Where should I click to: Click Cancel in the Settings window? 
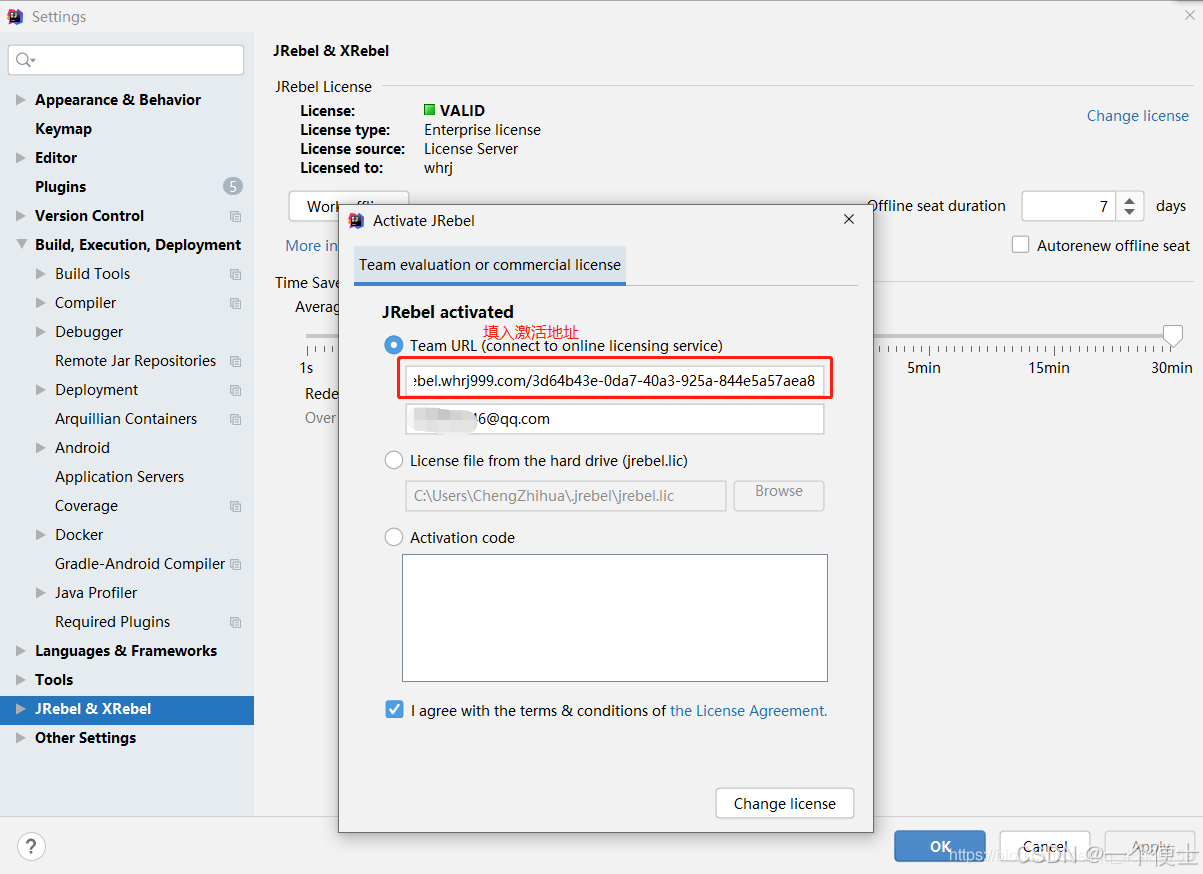(1045, 846)
